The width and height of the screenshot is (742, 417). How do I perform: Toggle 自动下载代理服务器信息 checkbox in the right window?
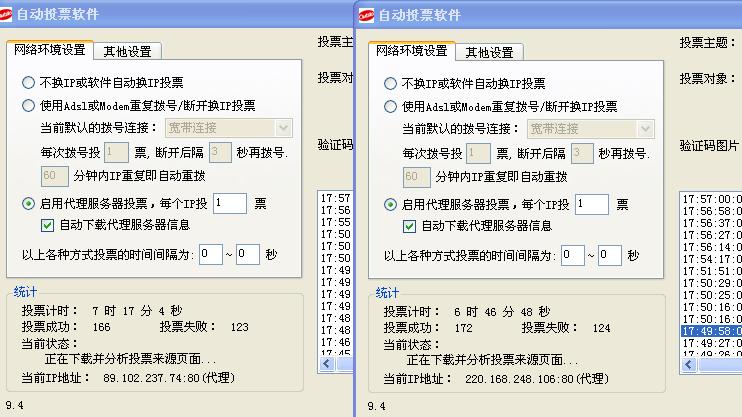(x=410, y=226)
